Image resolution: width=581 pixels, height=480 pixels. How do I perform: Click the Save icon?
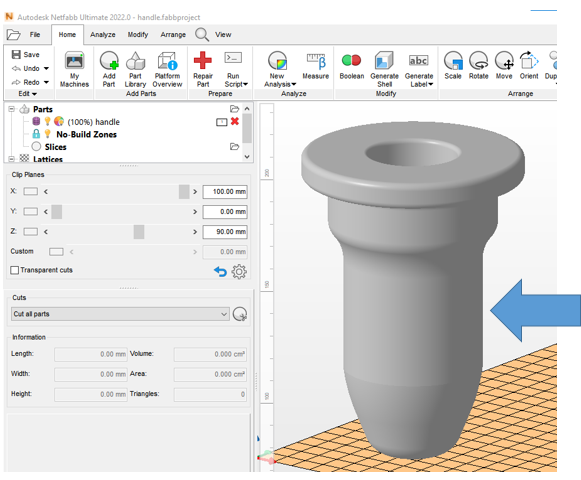[x=16, y=54]
